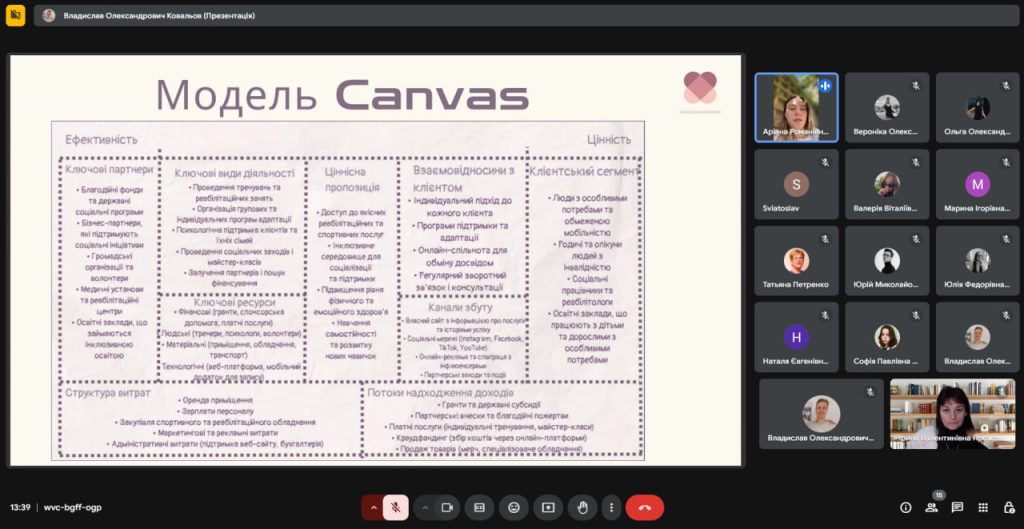
Task: Click the shared Canvas presentation slide
Action: coord(376,260)
